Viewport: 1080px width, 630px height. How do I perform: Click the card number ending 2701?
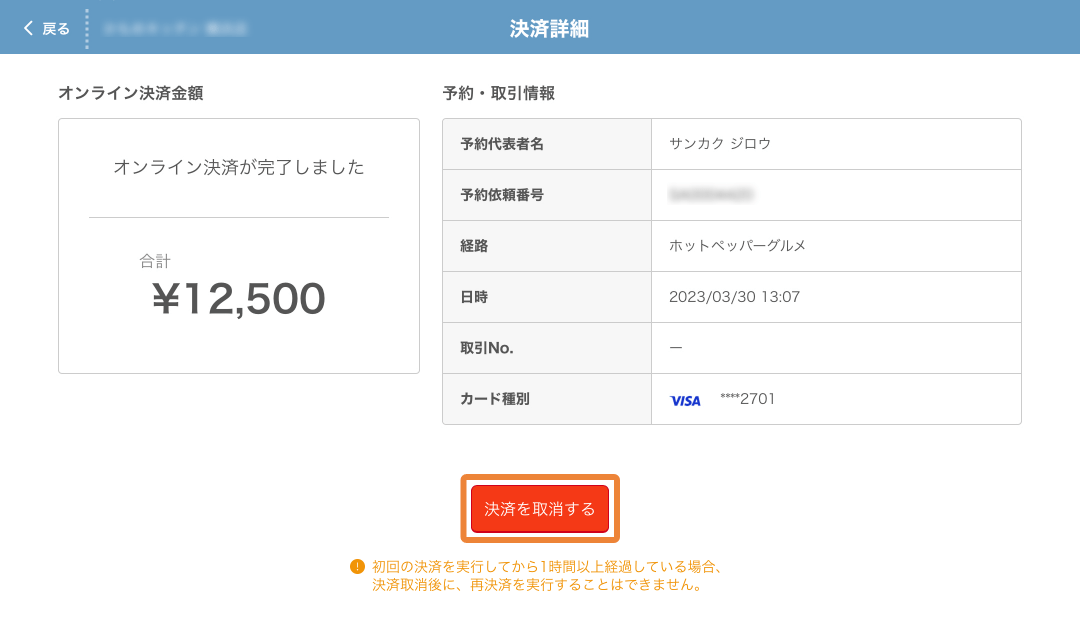pyautogui.click(x=748, y=399)
